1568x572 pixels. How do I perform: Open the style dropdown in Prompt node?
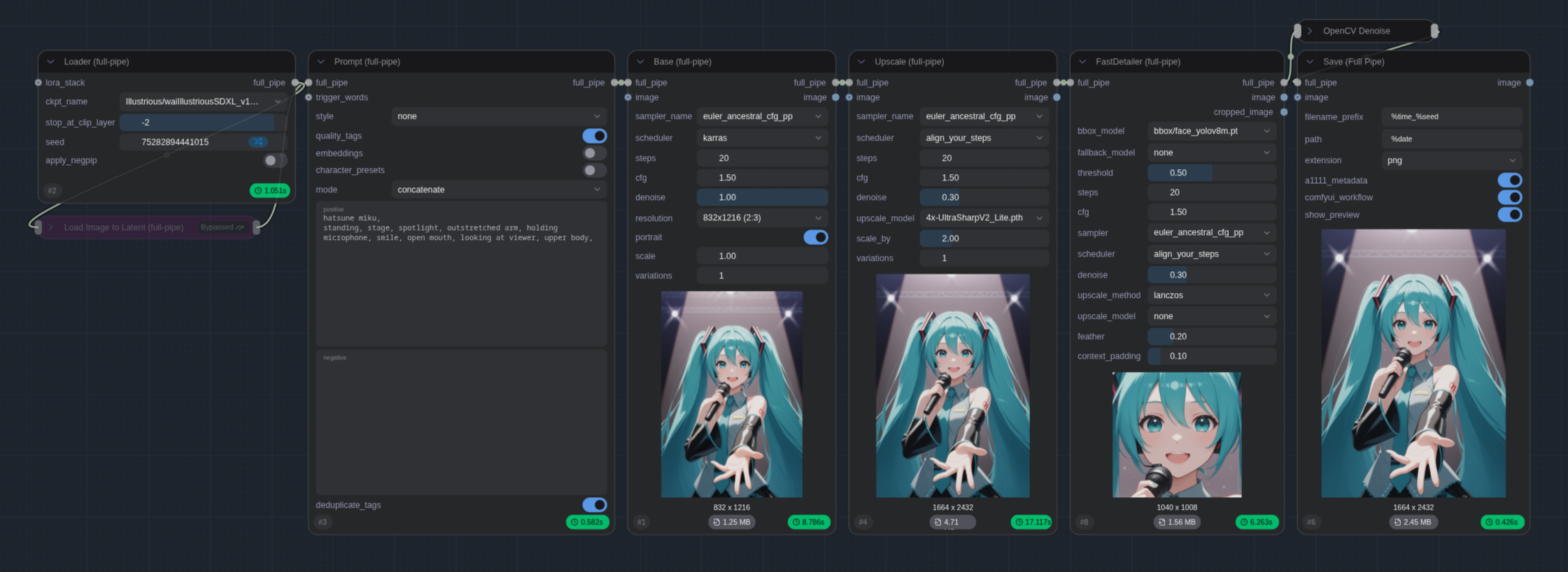pos(499,116)
